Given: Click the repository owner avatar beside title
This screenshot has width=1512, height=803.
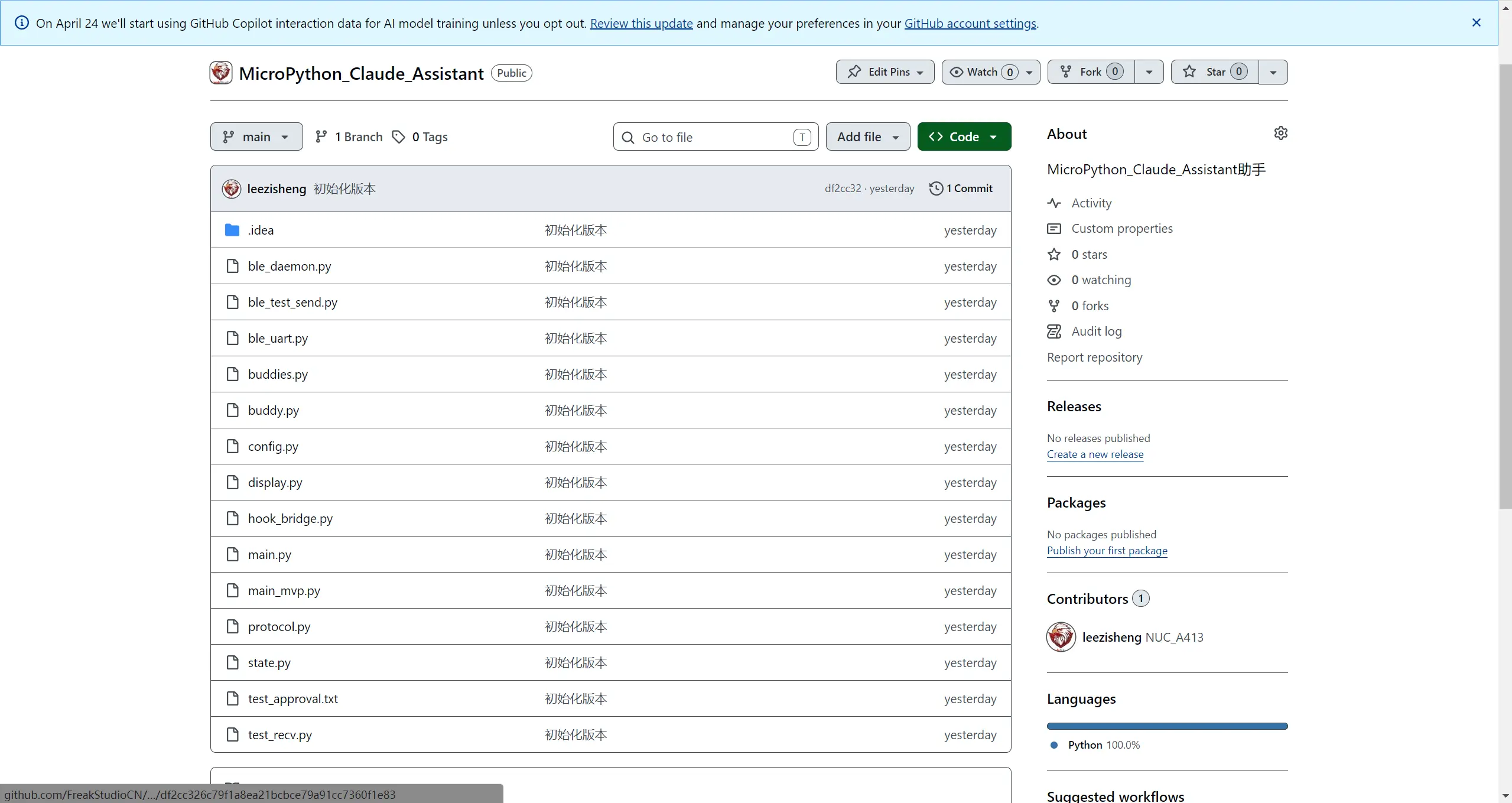Looking at the screenshot, I should point(221,73).
